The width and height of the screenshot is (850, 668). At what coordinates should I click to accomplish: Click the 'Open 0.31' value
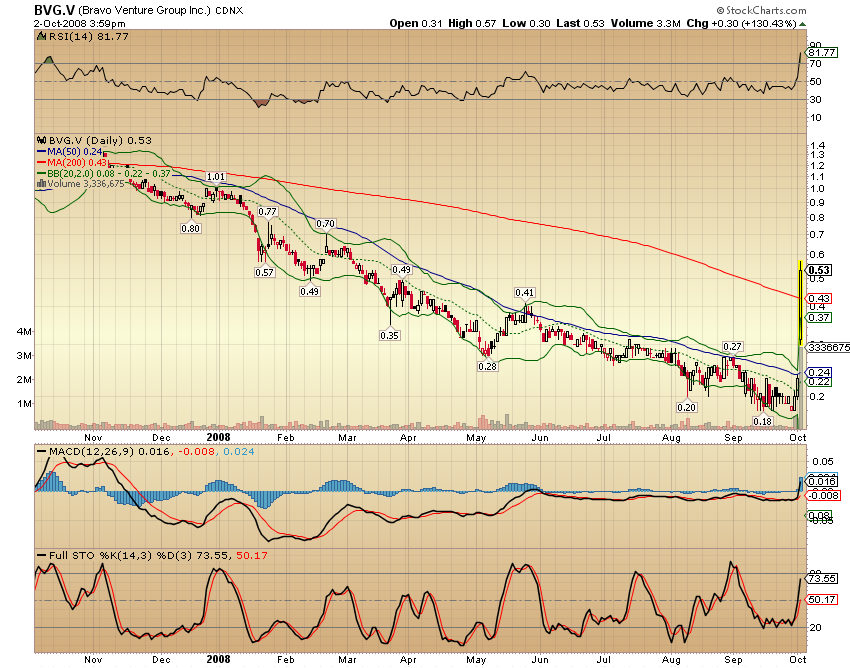click(416, 23)
